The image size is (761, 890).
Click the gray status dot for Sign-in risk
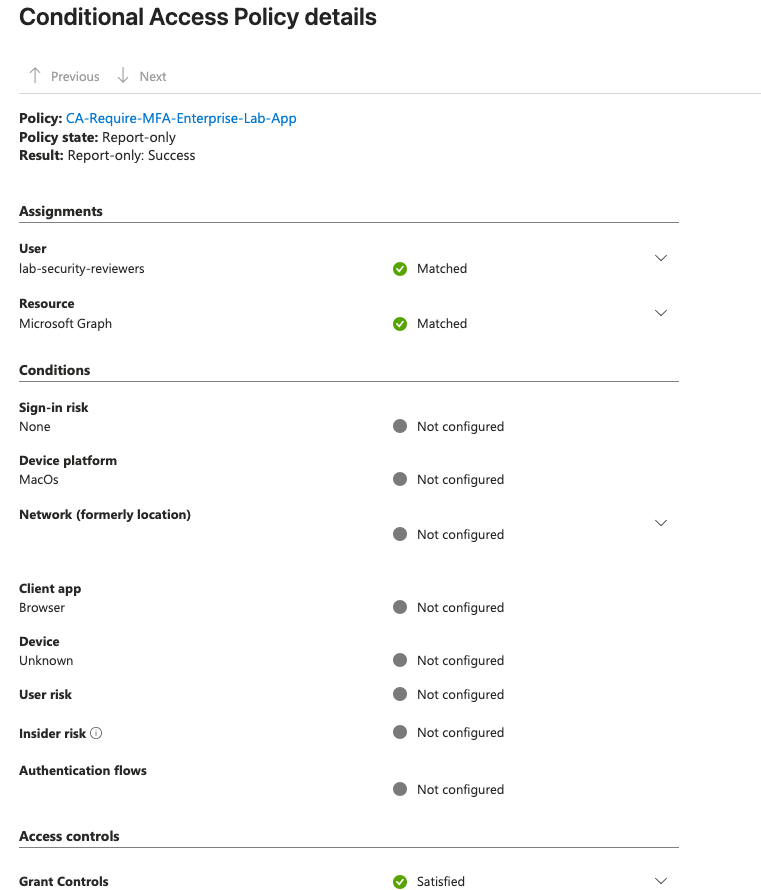pyautogui.click(x=400, y=426)
